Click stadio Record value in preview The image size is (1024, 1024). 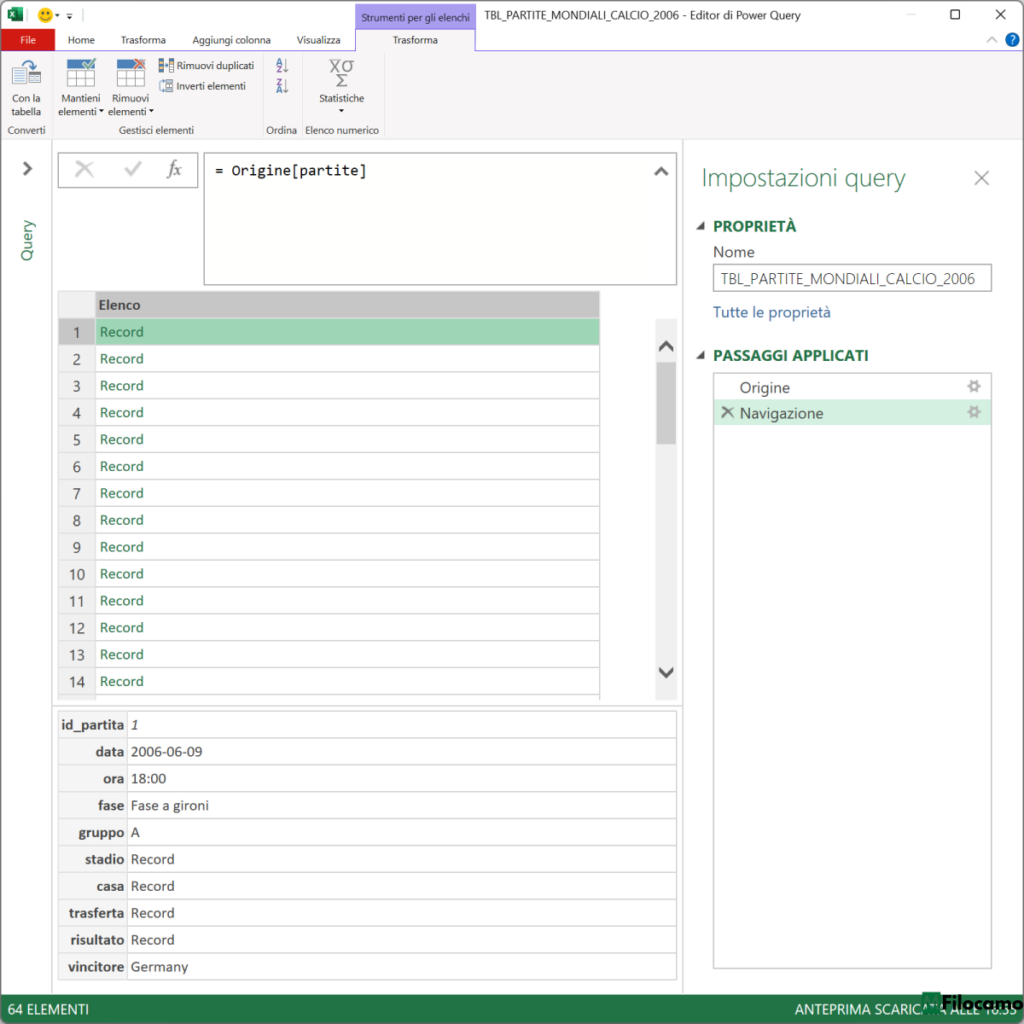[x=152, y=859]
